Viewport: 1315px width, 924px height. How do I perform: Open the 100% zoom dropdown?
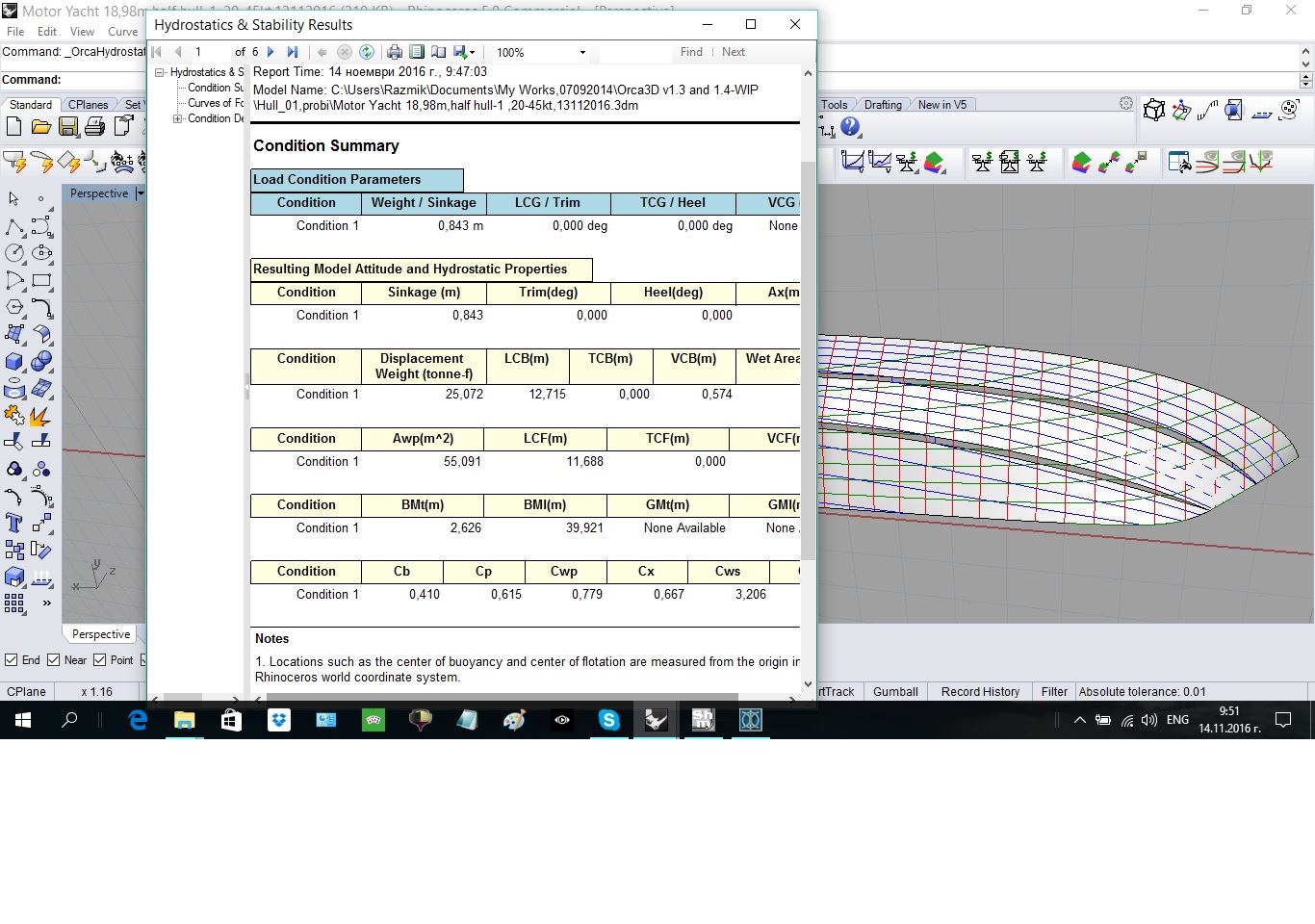[x=582, y=53]
